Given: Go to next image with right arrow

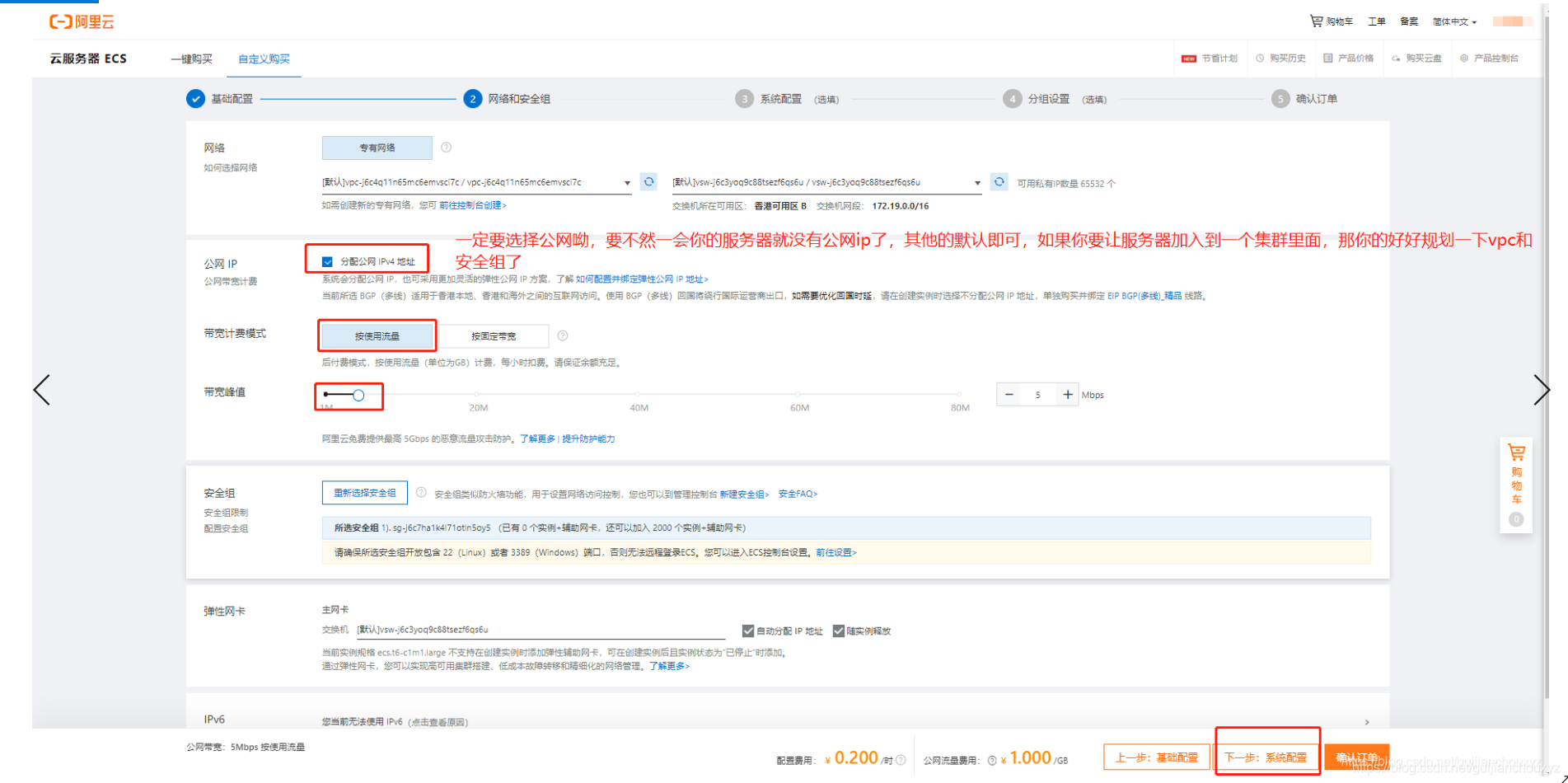Looking at the screenshot, I should pos(1542,390).
